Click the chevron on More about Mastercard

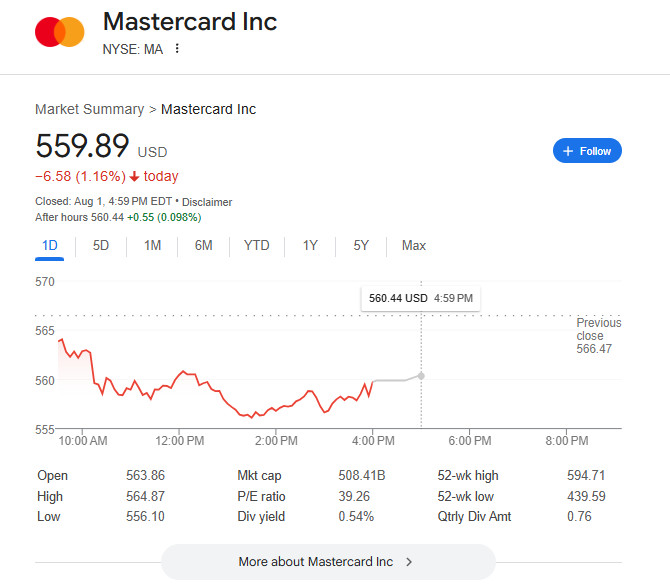pyautogui.click(x=409, y=562)
